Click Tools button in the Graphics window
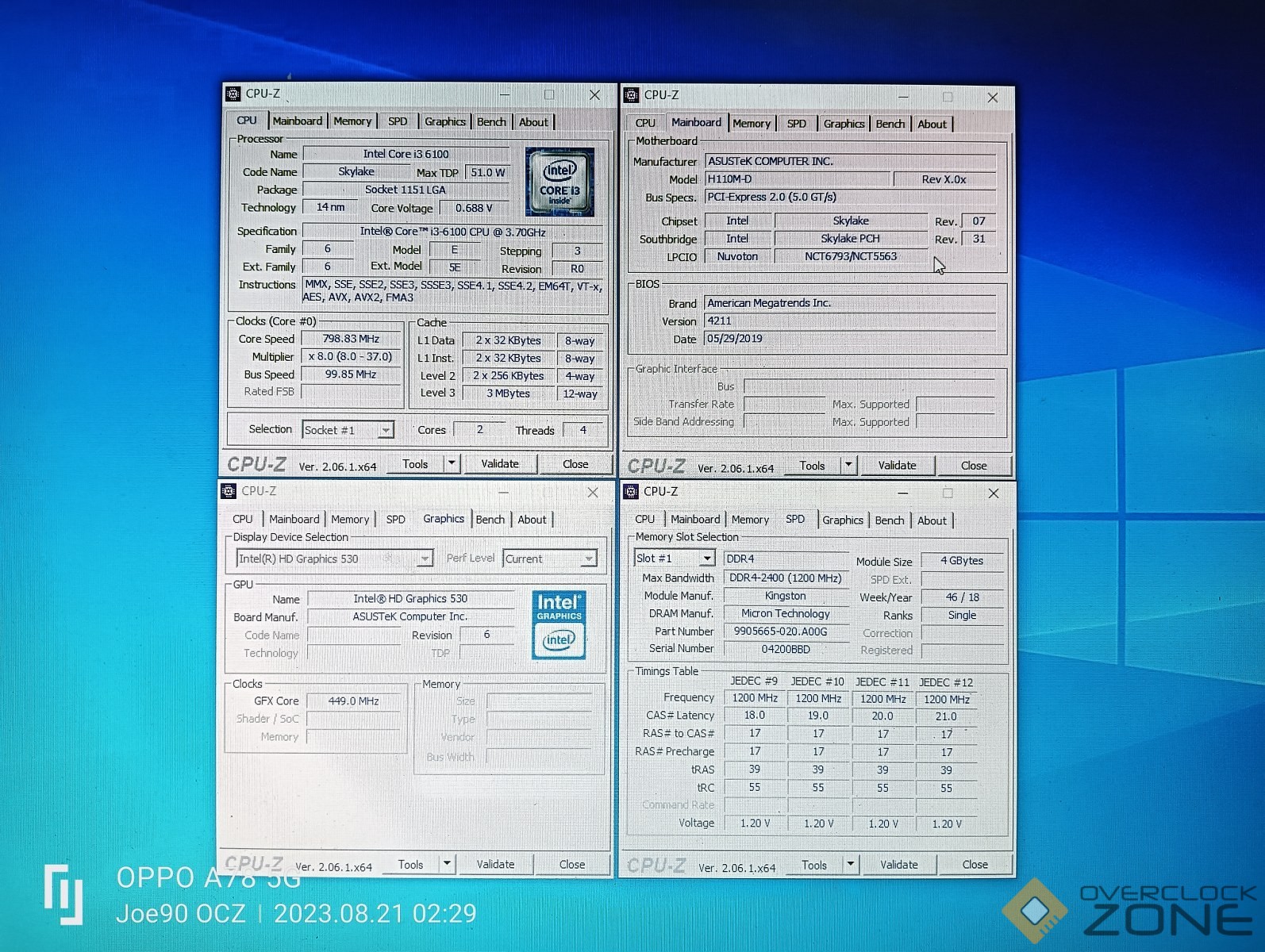Screen dimensions: 1265x952 click(x=410, y=865)
